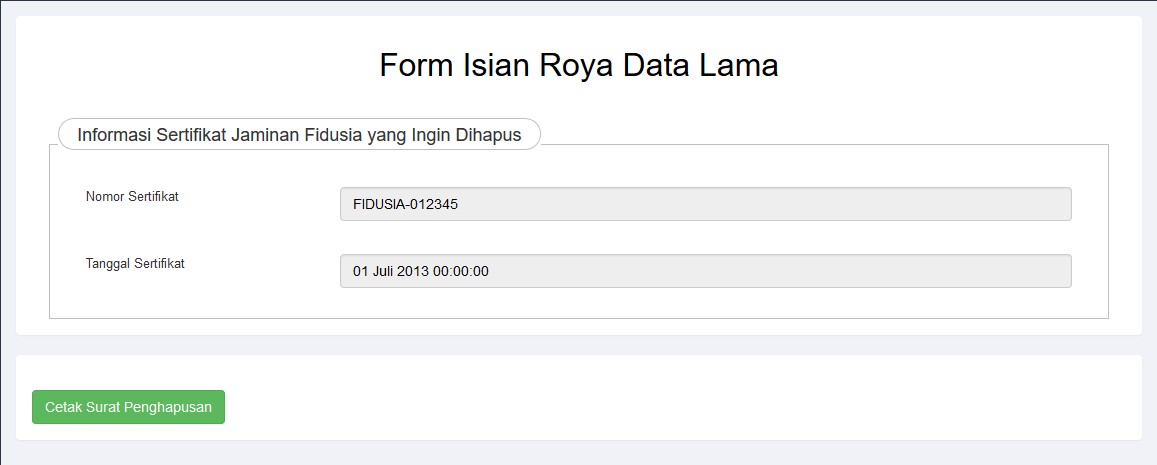Viewport: 1157px width, 465px height.
Task: Focus the Nomor Sertifikat input field
Action: pyautogui.click(x=705, y=204)
